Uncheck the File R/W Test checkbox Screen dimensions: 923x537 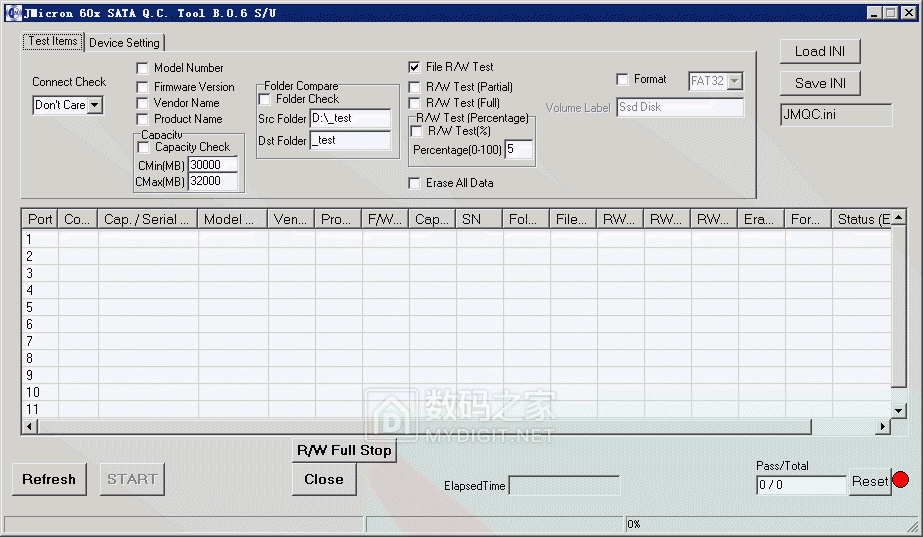tap(414, 67)
